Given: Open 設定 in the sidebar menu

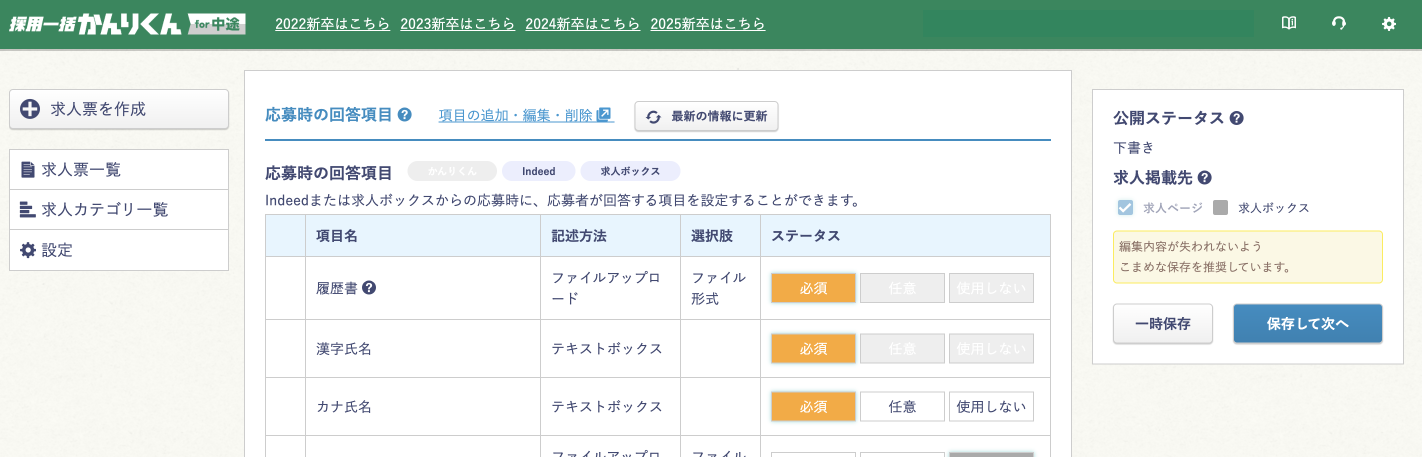Looking at the screenshot, I should click(x=119, y=250).
